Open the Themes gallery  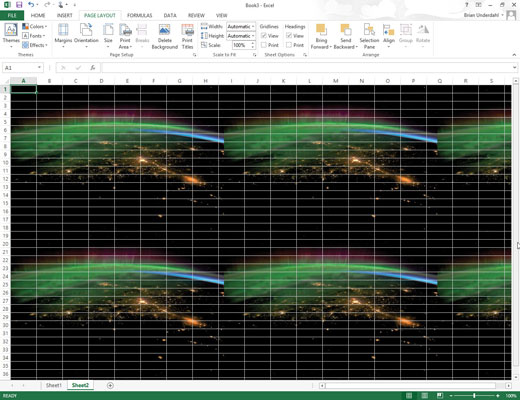coord(11,36)
